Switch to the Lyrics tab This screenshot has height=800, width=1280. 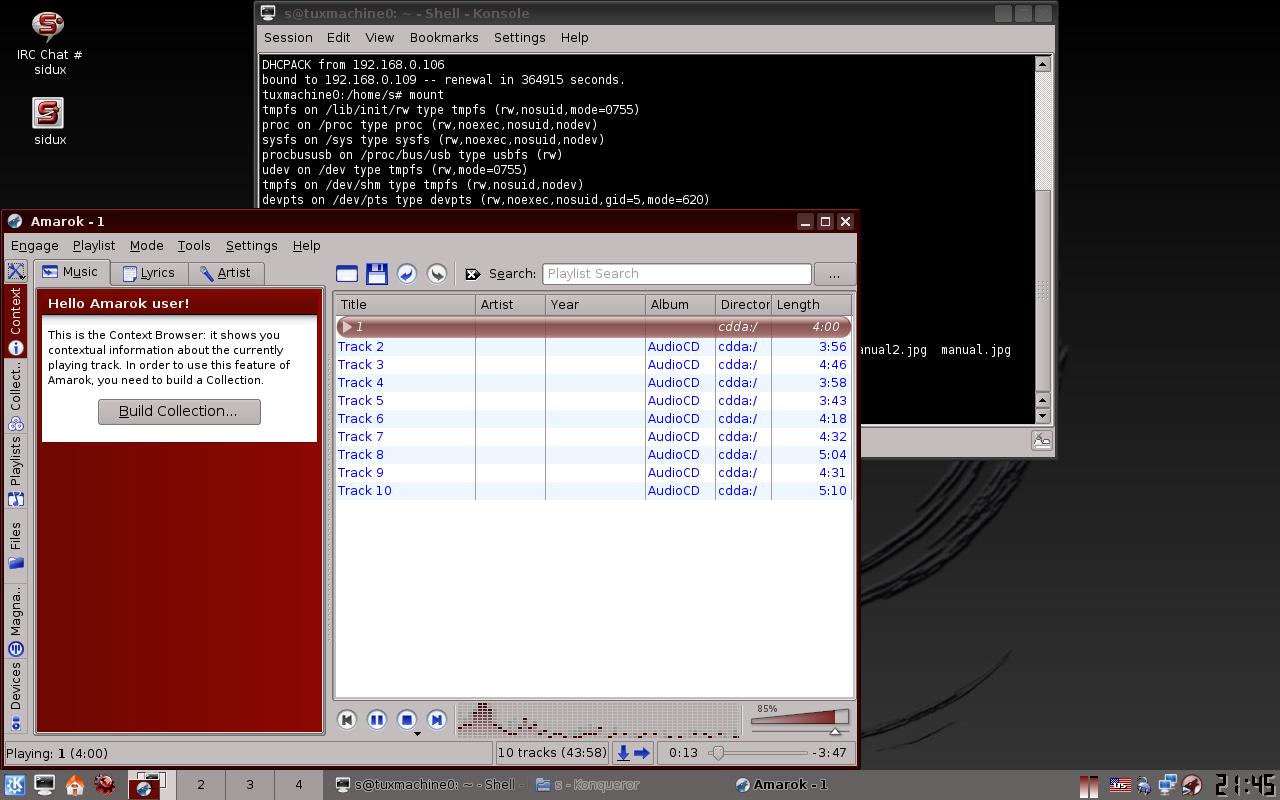tap(149, 273)
